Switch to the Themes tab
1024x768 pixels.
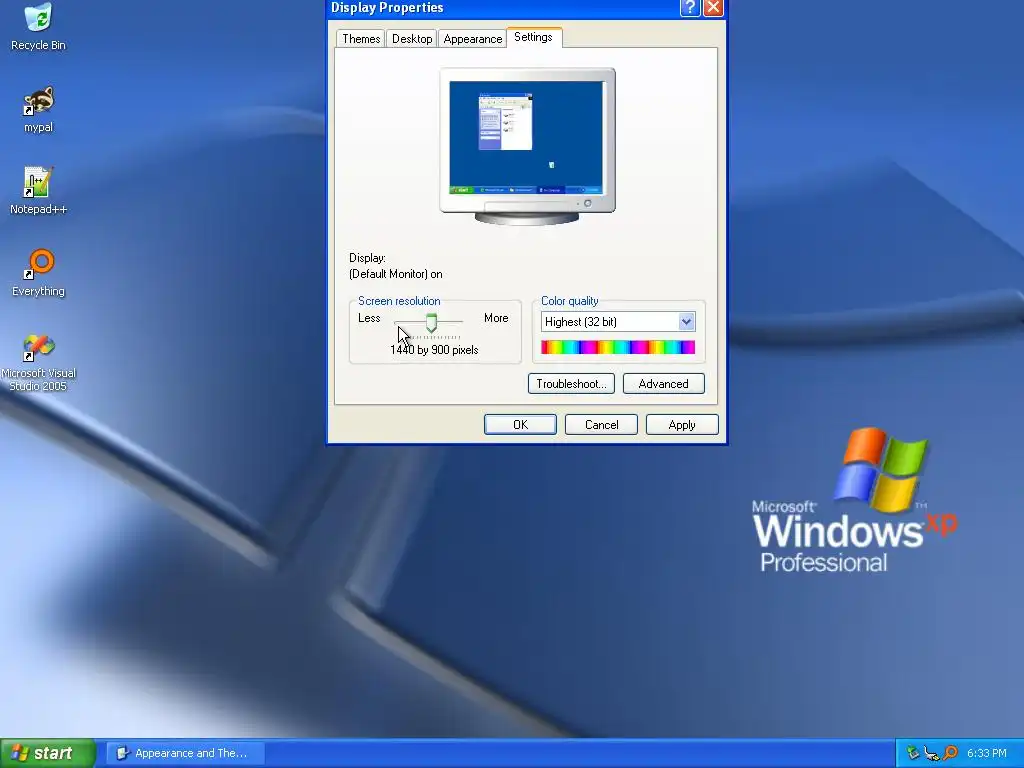pos(361,39)
